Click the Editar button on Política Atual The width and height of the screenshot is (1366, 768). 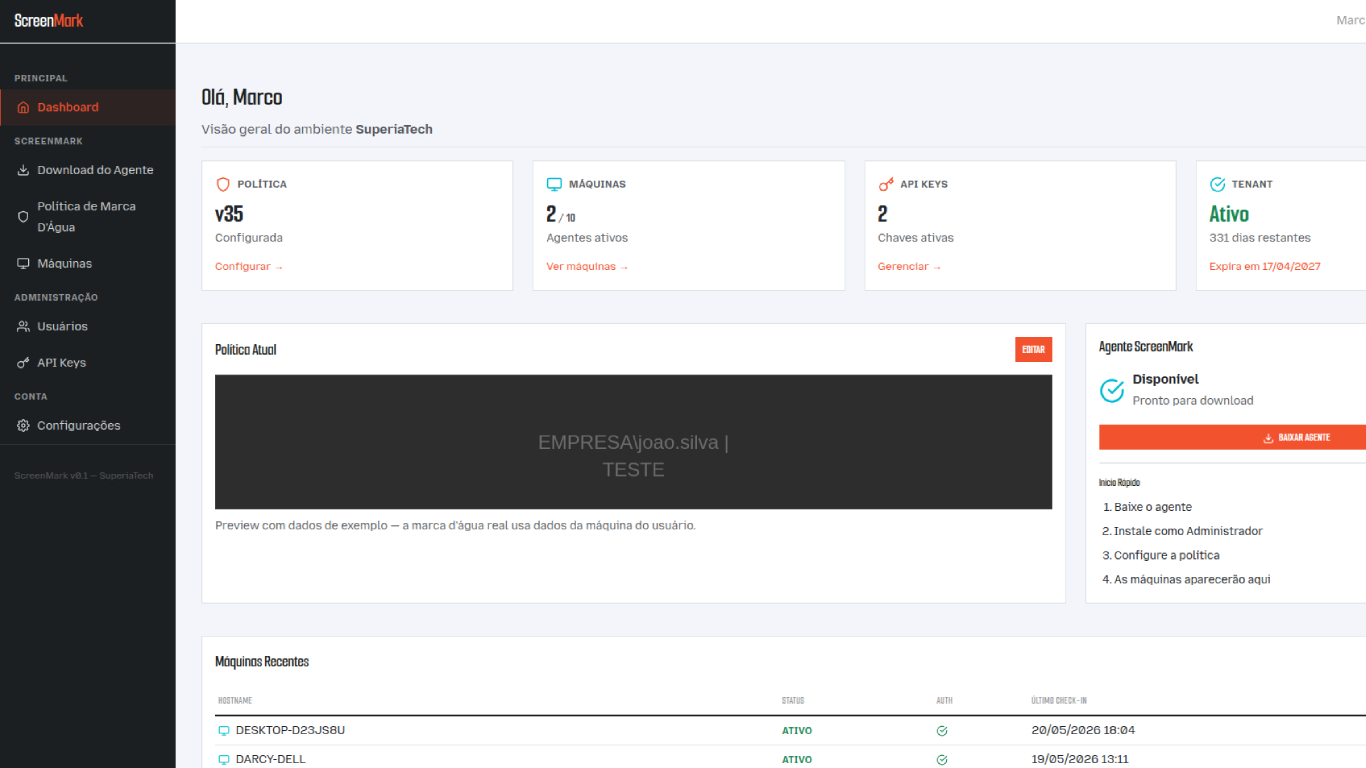point(1033,350)
